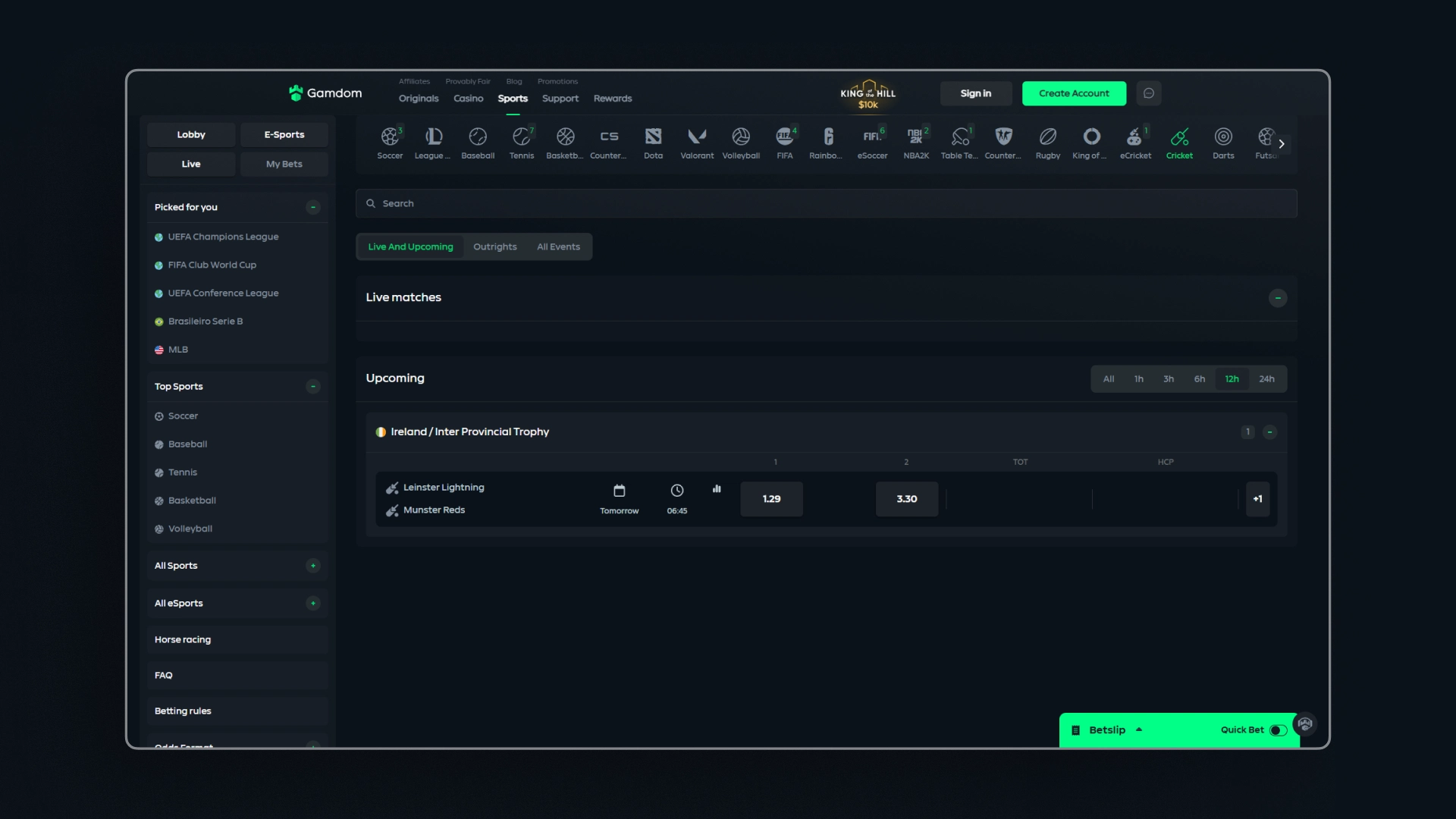Image resolution: width=1456 pixels, height=819 pixels.
Task: Filter upcoming matches to 24h
Action: pyautogui.click(x=1266, y=379)
